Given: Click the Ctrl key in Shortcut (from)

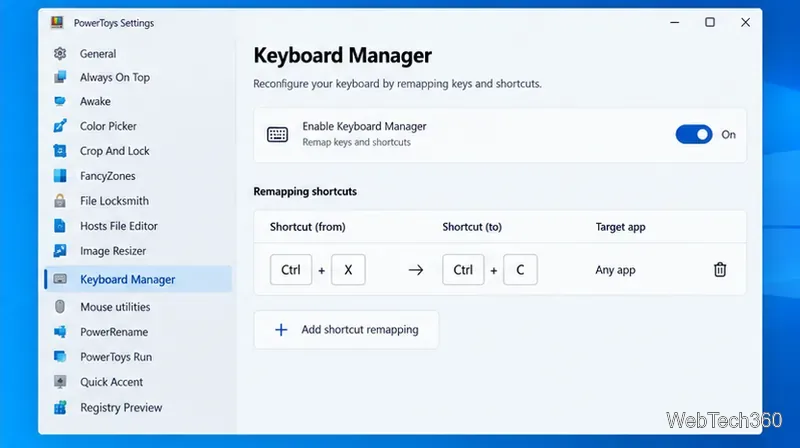Looking at the screenshot, I should [291, 269].
